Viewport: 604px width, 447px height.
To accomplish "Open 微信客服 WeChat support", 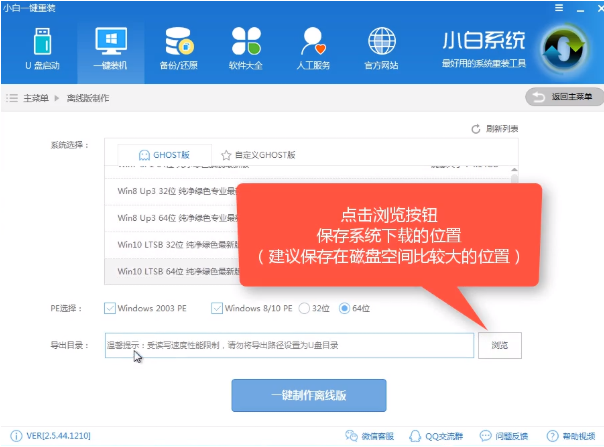I will (x=369, y=436).
